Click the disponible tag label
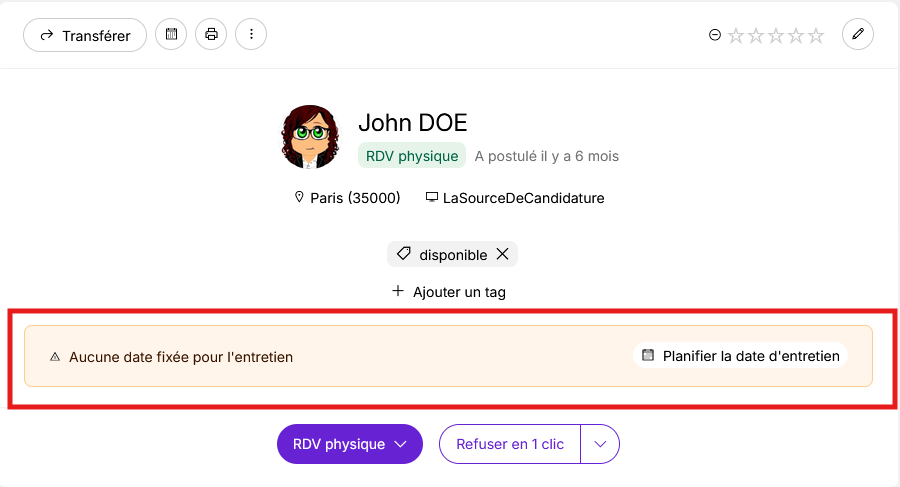900x487 pixels. tap(453, 255)
